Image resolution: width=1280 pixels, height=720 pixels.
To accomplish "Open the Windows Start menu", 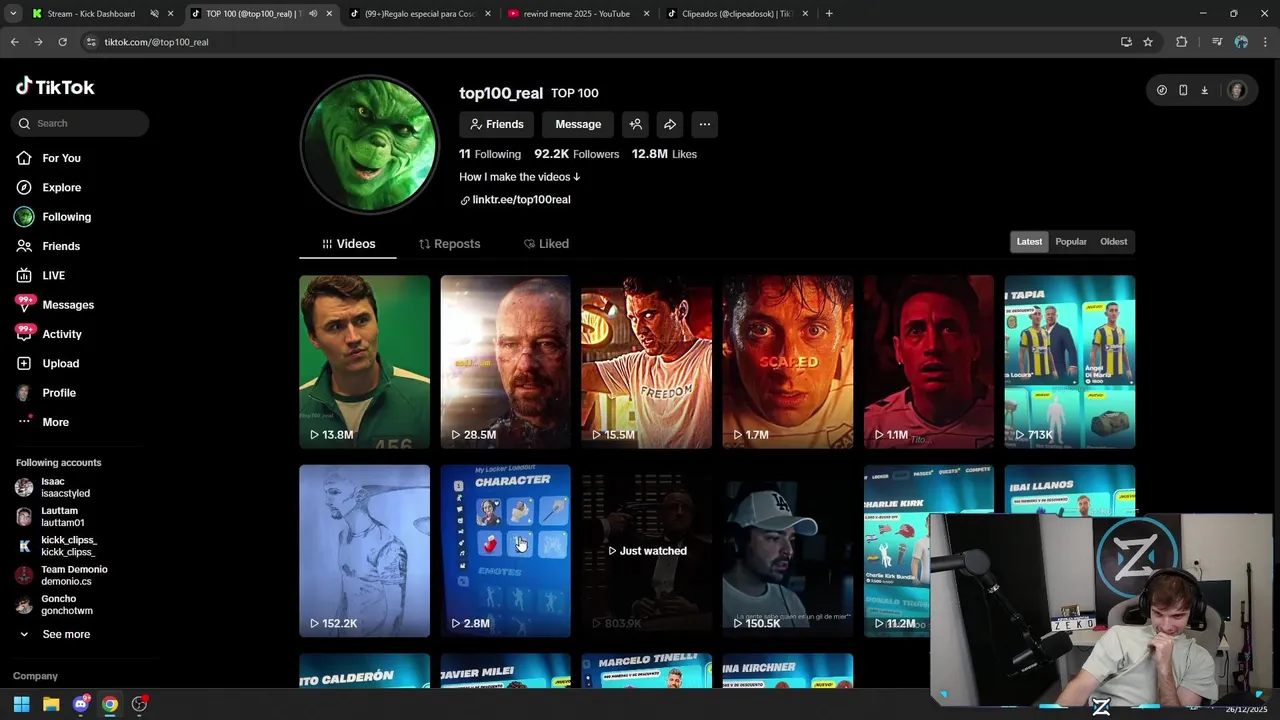I will coord(21,704).
